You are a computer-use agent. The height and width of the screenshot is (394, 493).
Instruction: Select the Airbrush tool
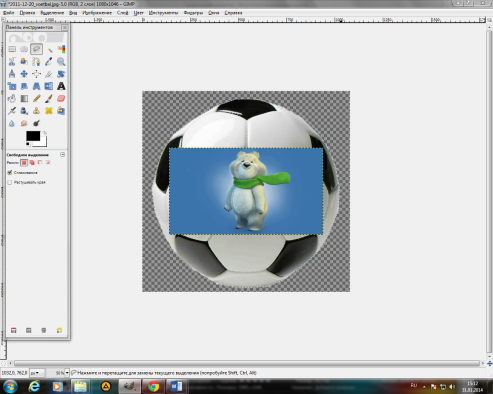[12, 111]
